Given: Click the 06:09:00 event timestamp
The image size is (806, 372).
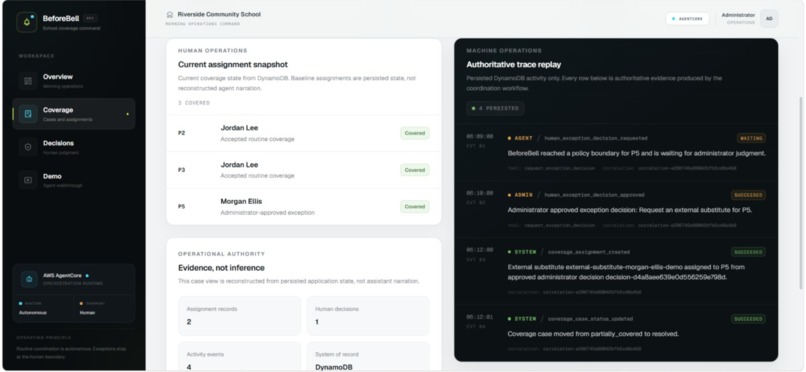Looking at the screenshot, I should (x=480, y=137).
